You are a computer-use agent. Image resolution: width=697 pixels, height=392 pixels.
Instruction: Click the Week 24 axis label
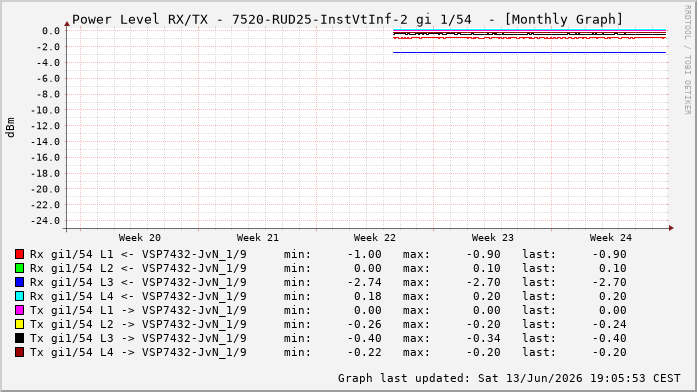pos(611,238)
